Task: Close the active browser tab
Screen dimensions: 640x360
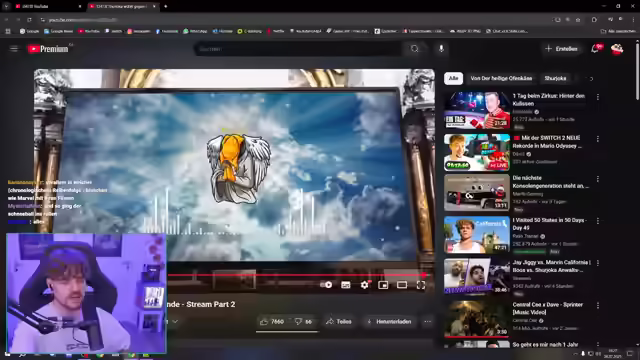Action: [x=154, y=7]
